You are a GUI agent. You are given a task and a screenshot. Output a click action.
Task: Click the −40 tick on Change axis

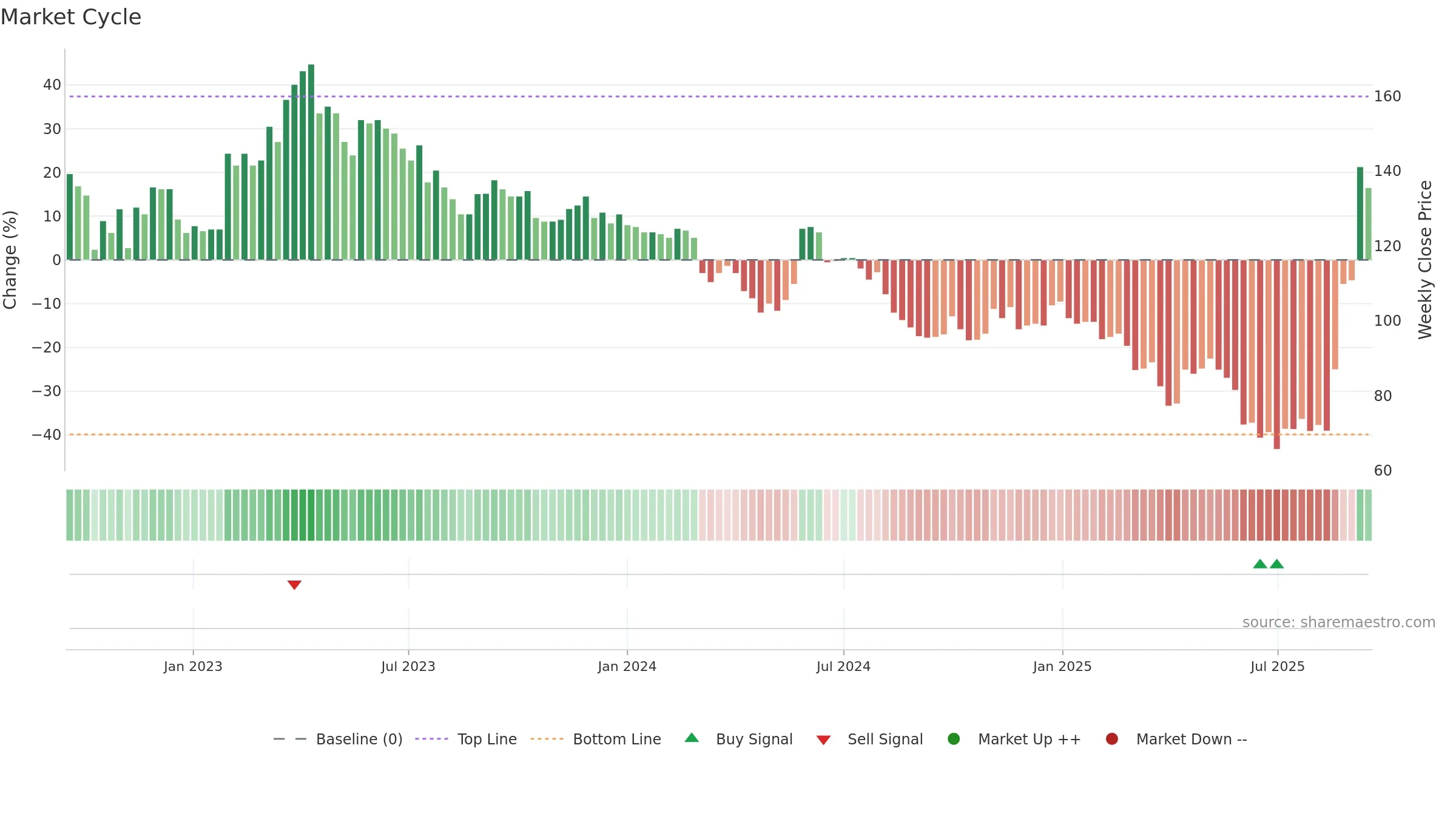coord(47,435)
